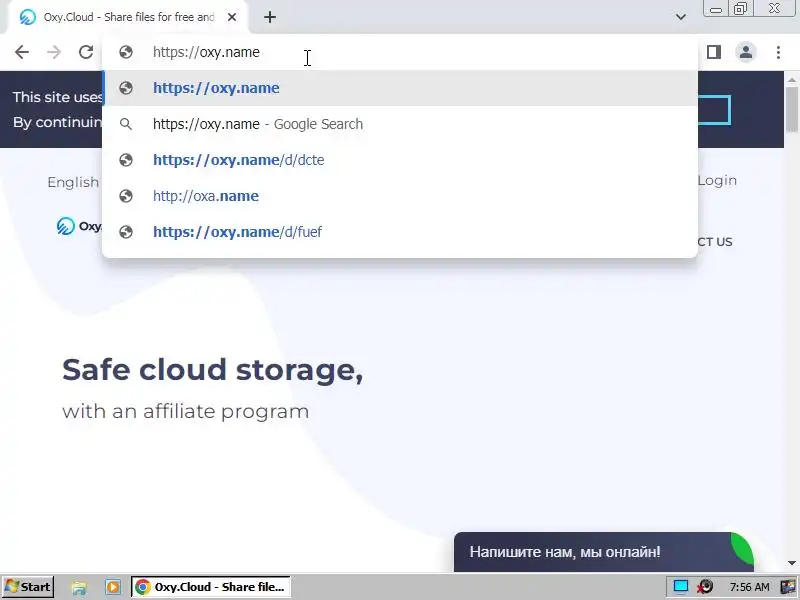Toggle the browser side panel icon
This screenshot has width=800, height=600.
[714, 52]
